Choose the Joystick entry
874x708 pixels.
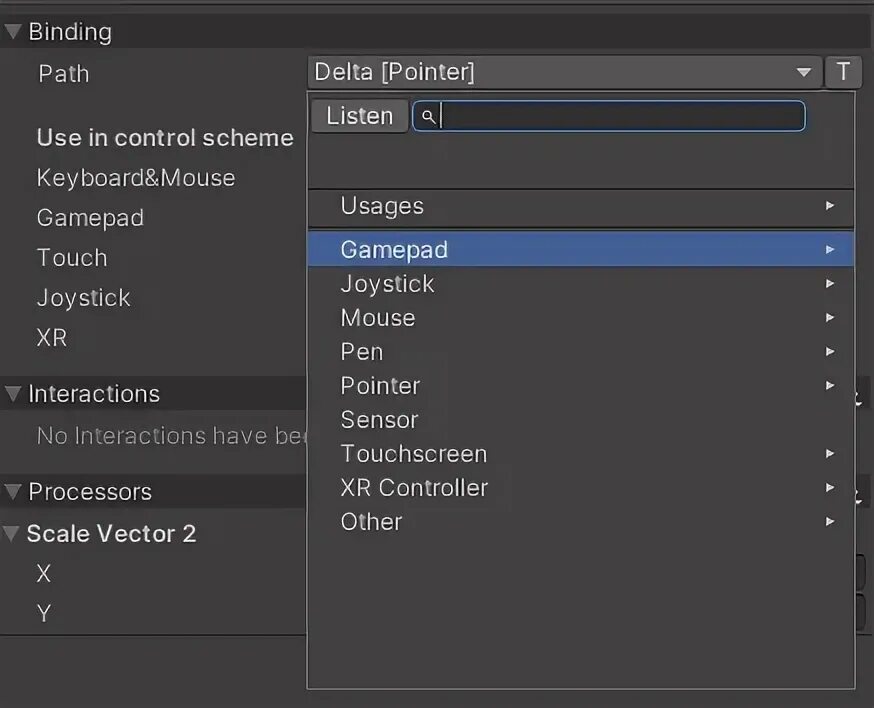[x=581, y=284]
